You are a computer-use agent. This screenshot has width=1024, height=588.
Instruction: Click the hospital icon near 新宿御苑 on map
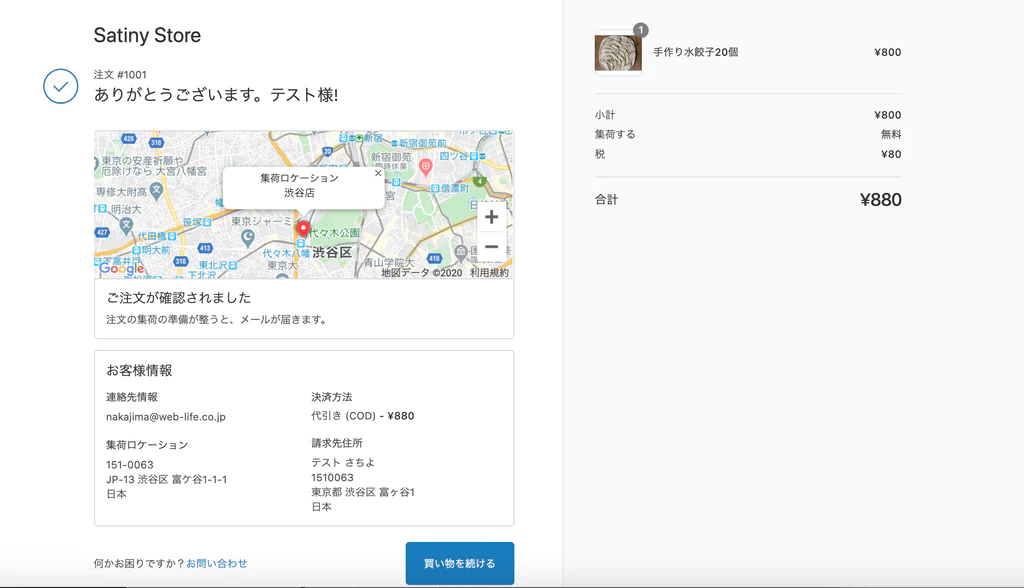[x=426, y=165]
